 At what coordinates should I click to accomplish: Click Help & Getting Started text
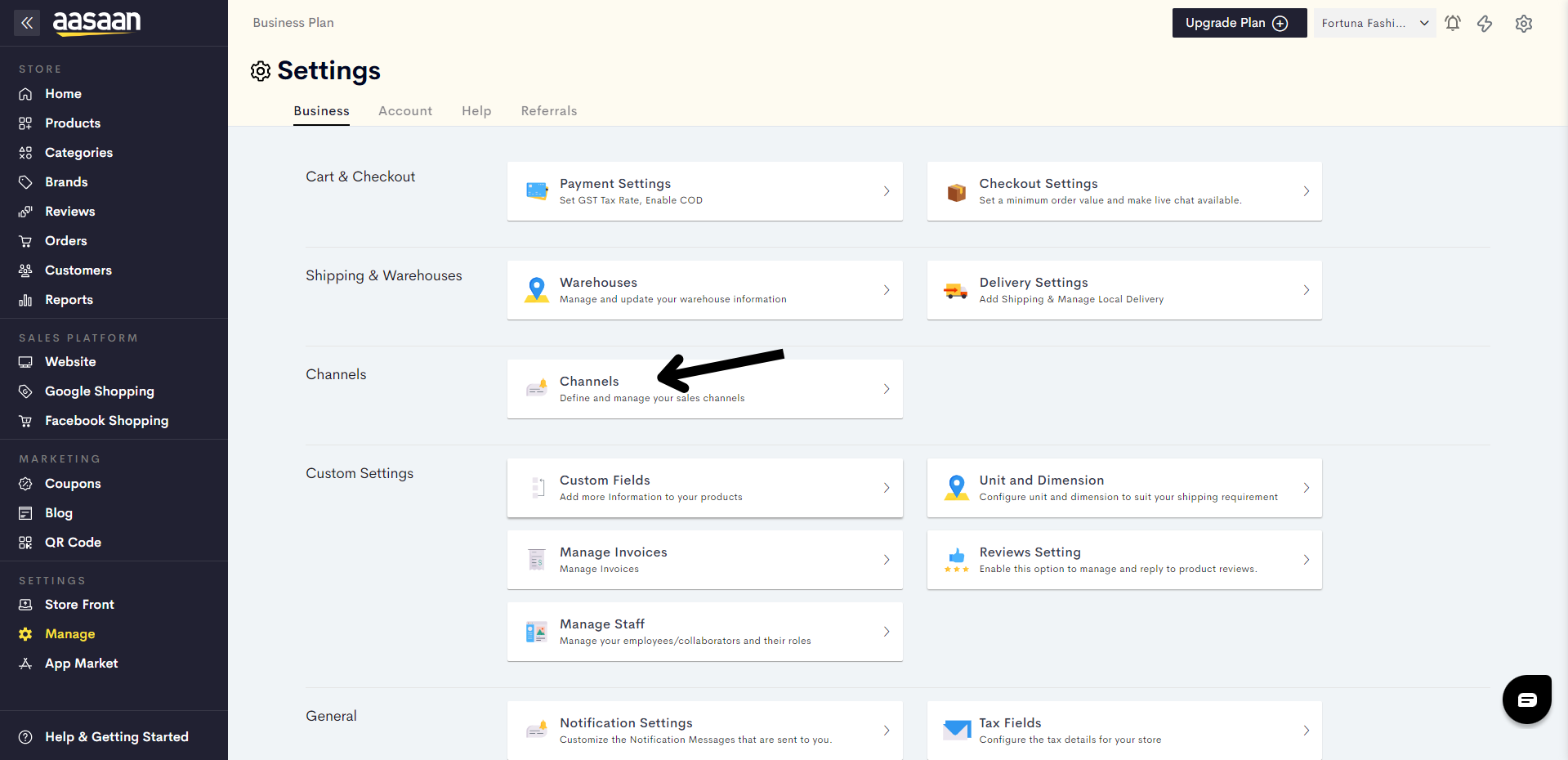pos(117,737)
